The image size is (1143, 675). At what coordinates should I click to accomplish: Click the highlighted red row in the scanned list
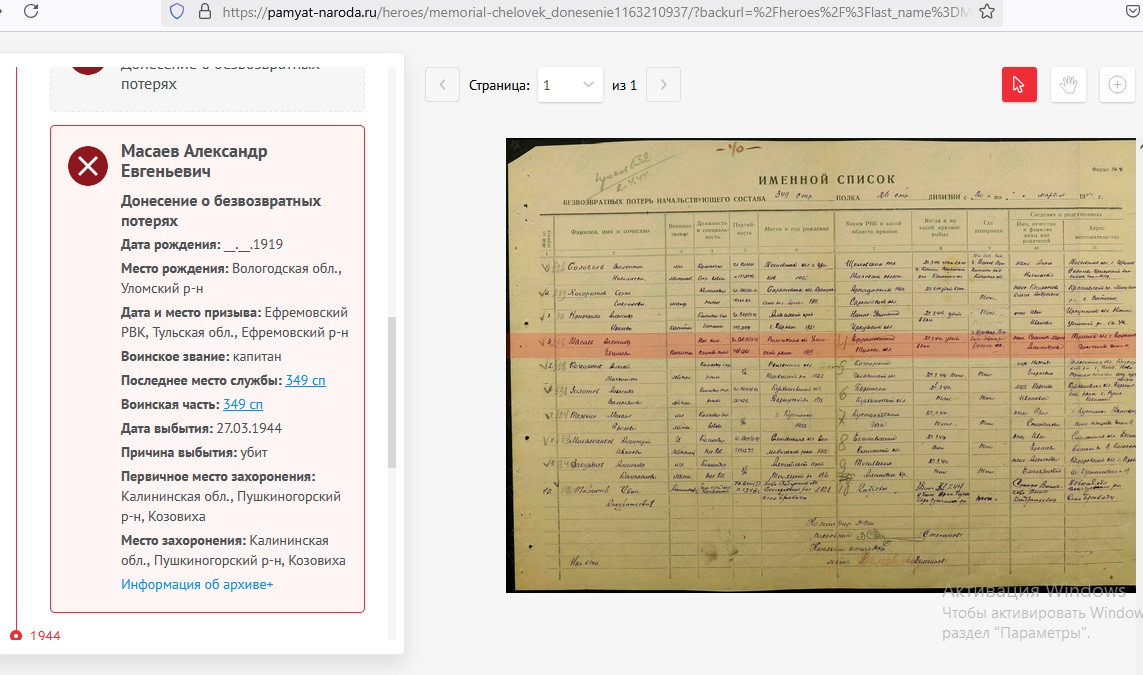822,346
